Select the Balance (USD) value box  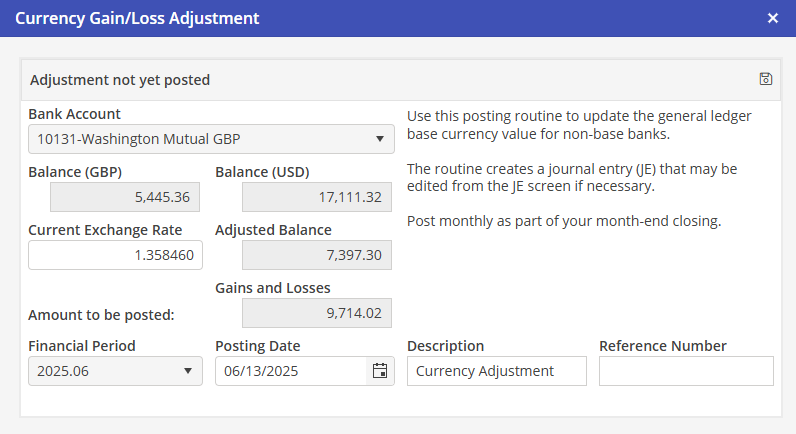[303, 198]
